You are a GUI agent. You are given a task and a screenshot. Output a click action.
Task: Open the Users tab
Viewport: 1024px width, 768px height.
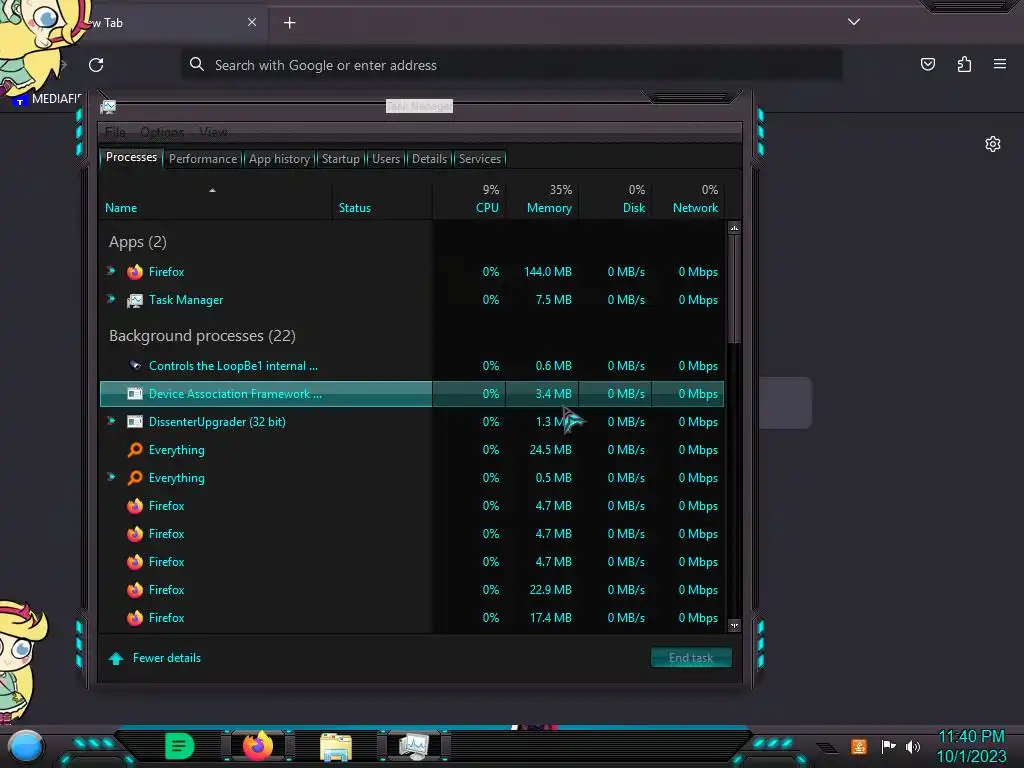[x=386, y=159]
